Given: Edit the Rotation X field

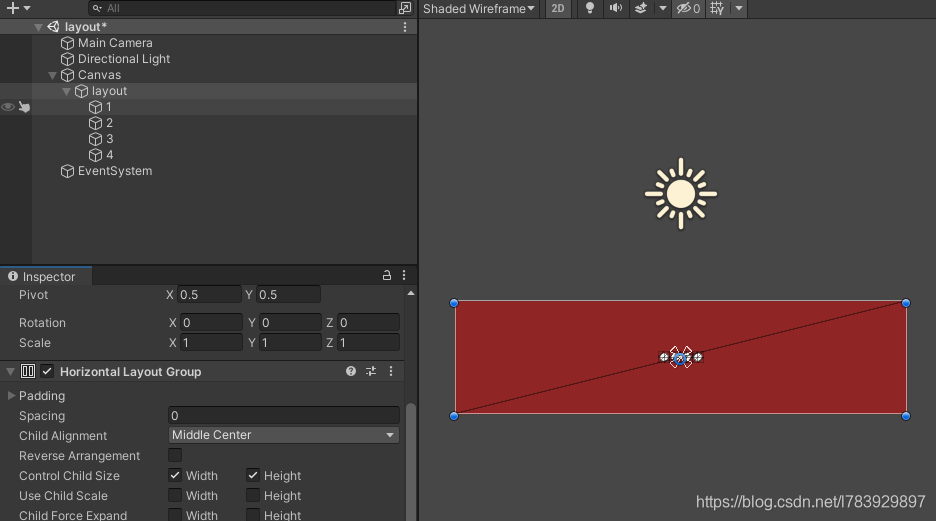Looking at the screenshot, I should [211, 323].
